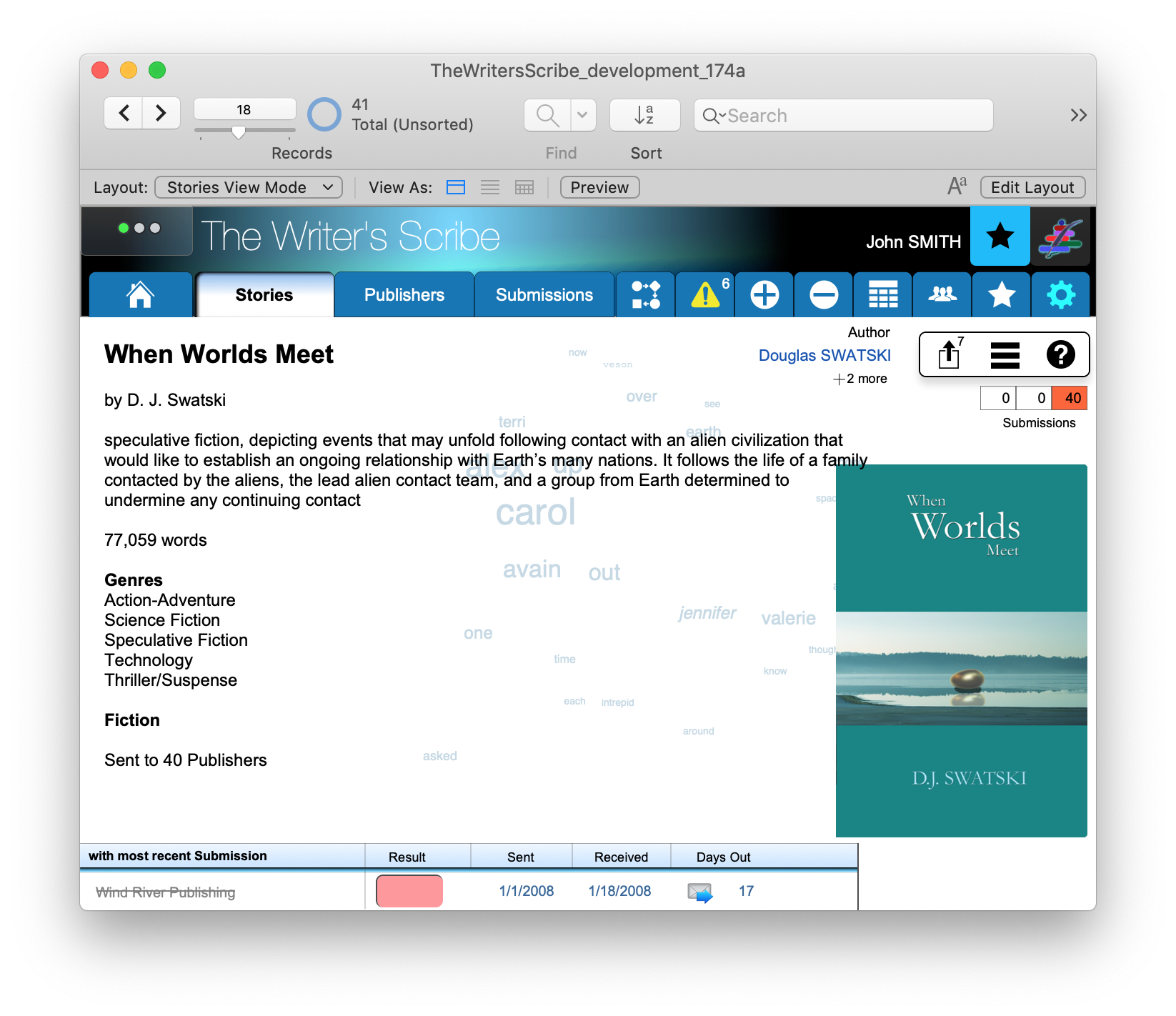Image resolution: width=1176 pixels, height=1016 pixels.
Task: Click the word valerie in word cloud
Action: [x=789, y=618]
